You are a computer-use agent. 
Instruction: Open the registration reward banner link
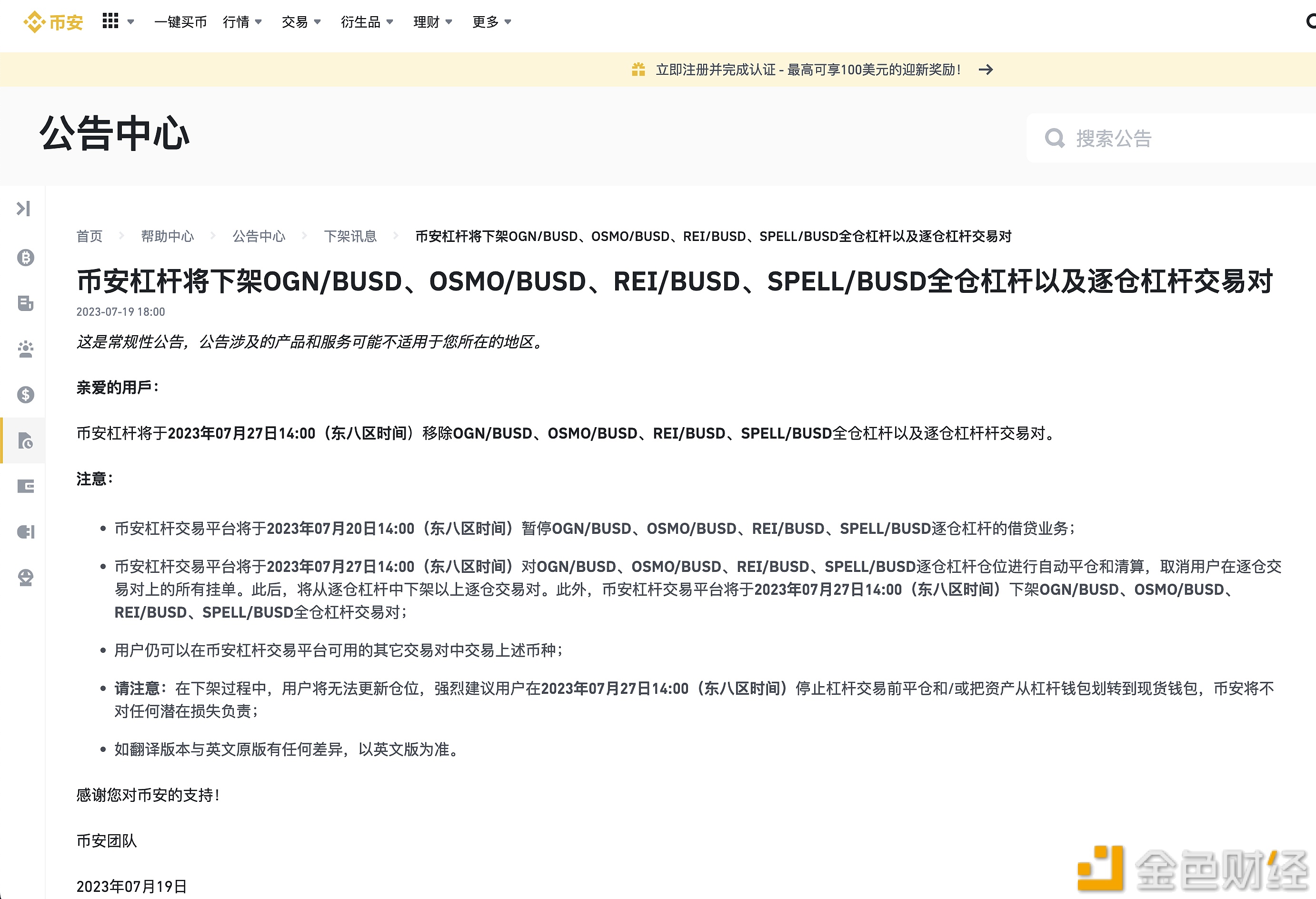coord(808,70)
